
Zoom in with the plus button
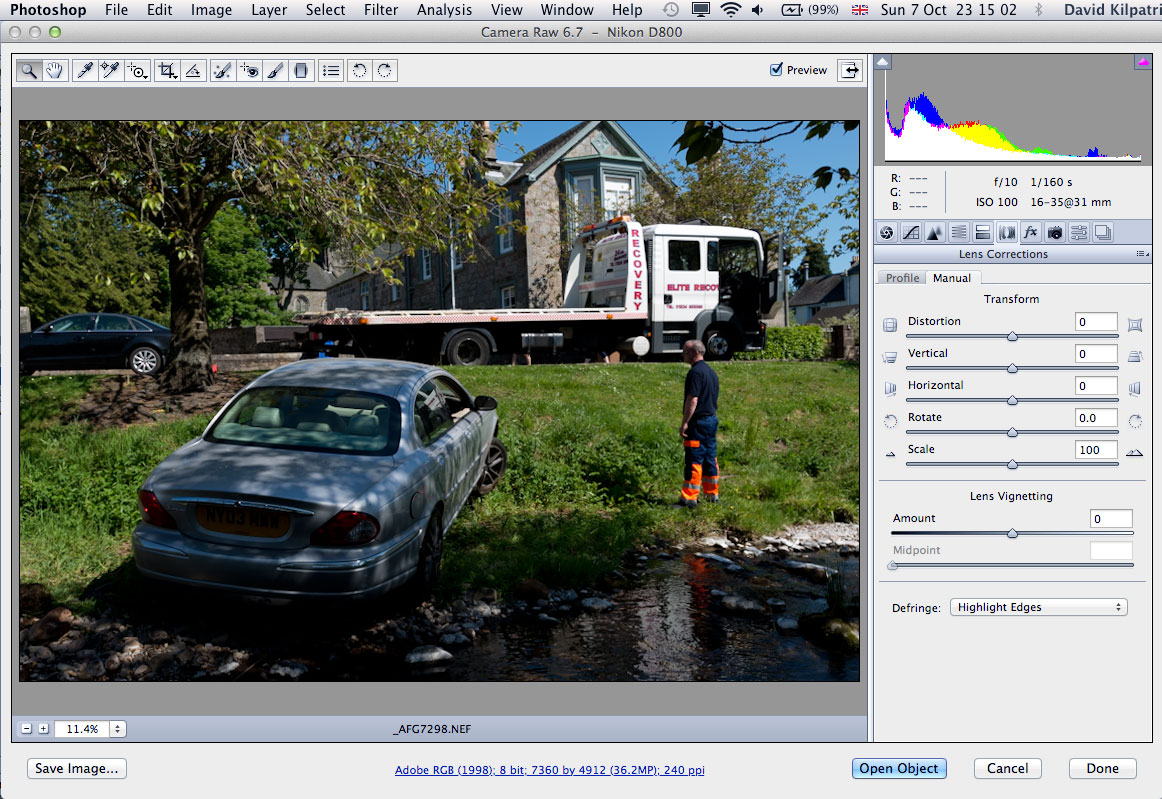pos(44,729)
